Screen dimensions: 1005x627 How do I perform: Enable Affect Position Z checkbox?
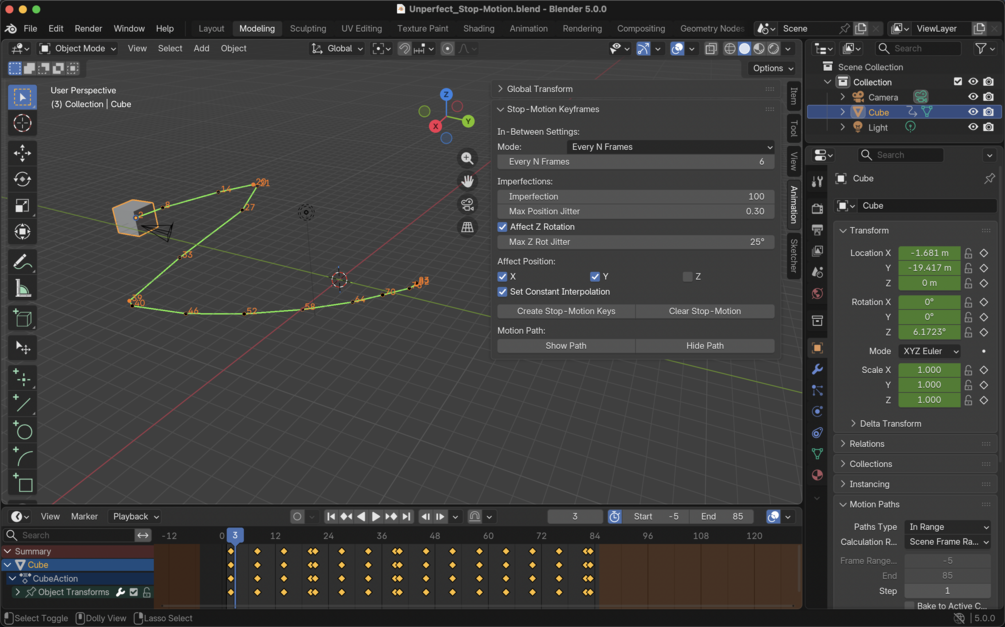pos(688,277)
